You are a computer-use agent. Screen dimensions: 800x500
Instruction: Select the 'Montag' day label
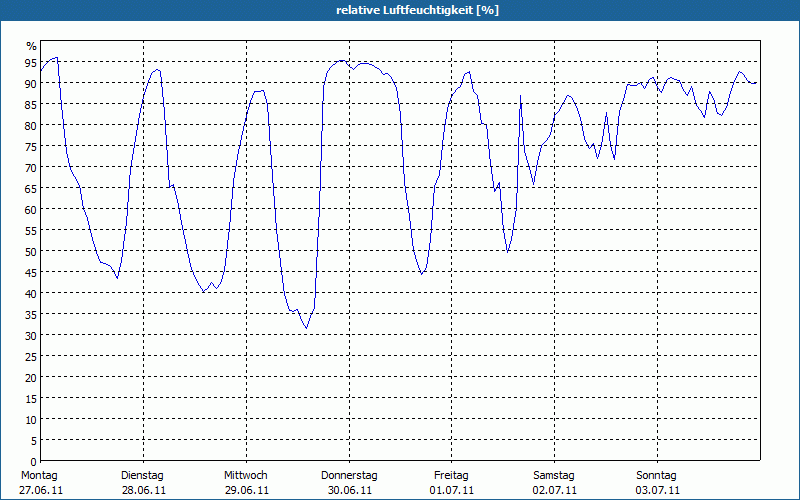pyautogui.click(x=39, y=476)
